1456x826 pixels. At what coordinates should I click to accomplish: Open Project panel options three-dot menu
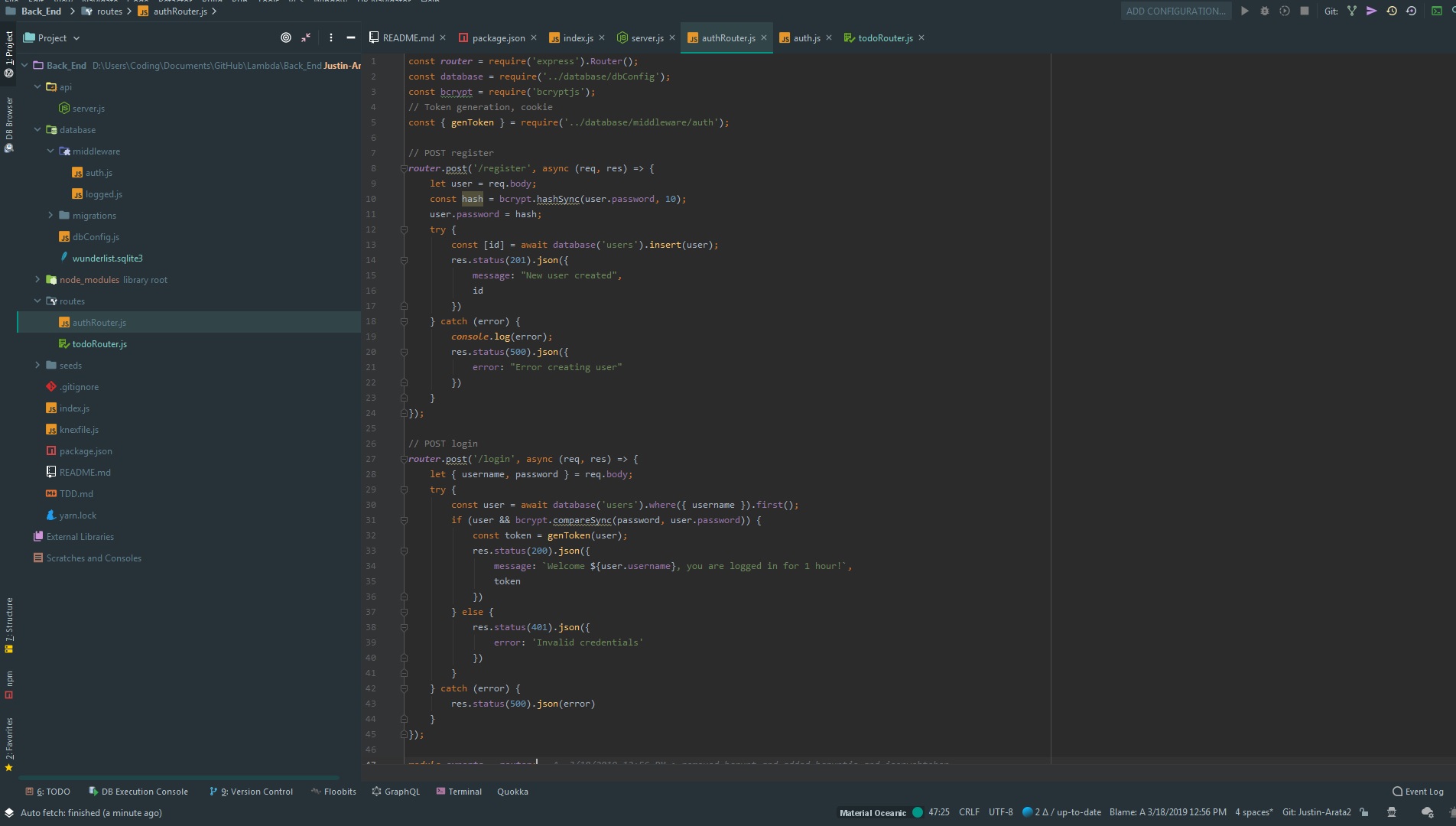(x=330, y=37)
